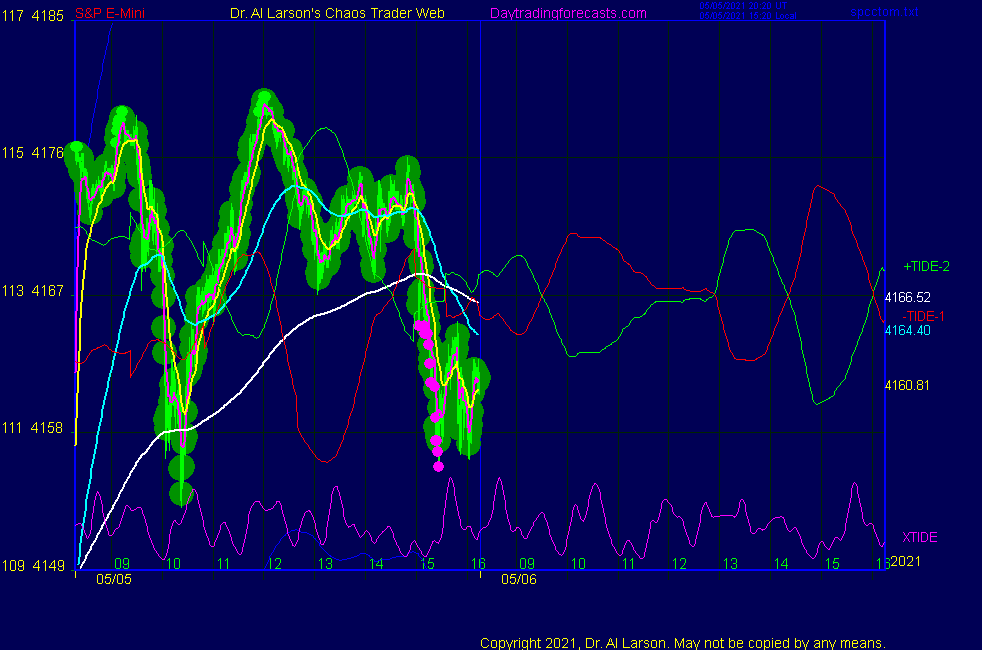
Task: Click the '11' hour label on the 05/05 session
Action: point(224,564)
